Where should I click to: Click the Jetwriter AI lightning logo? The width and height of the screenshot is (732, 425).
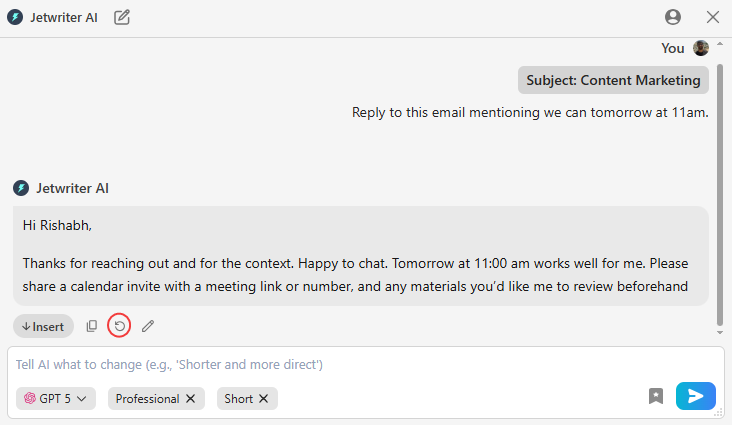click(15, 17)
